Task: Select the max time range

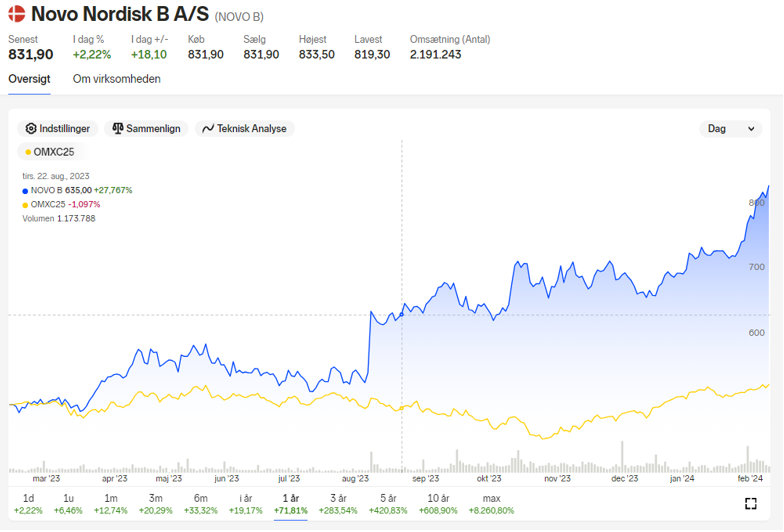Action: click(491, 504)
